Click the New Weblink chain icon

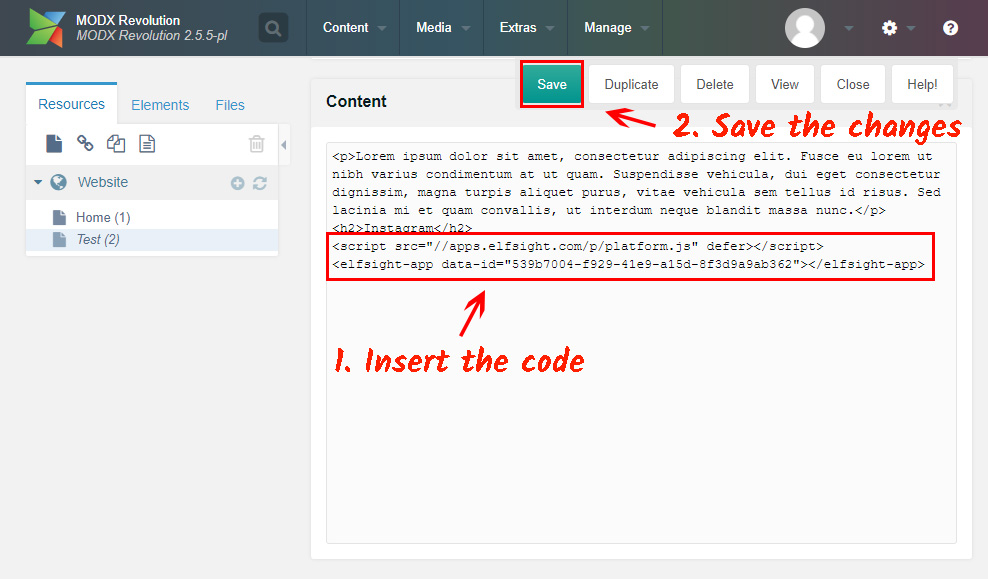pyautogui.click(x=85, y=144)
